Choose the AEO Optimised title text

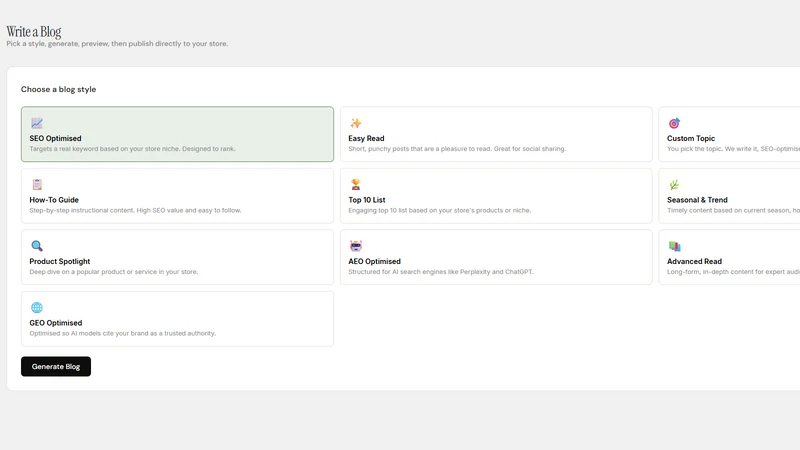(374, 261)
